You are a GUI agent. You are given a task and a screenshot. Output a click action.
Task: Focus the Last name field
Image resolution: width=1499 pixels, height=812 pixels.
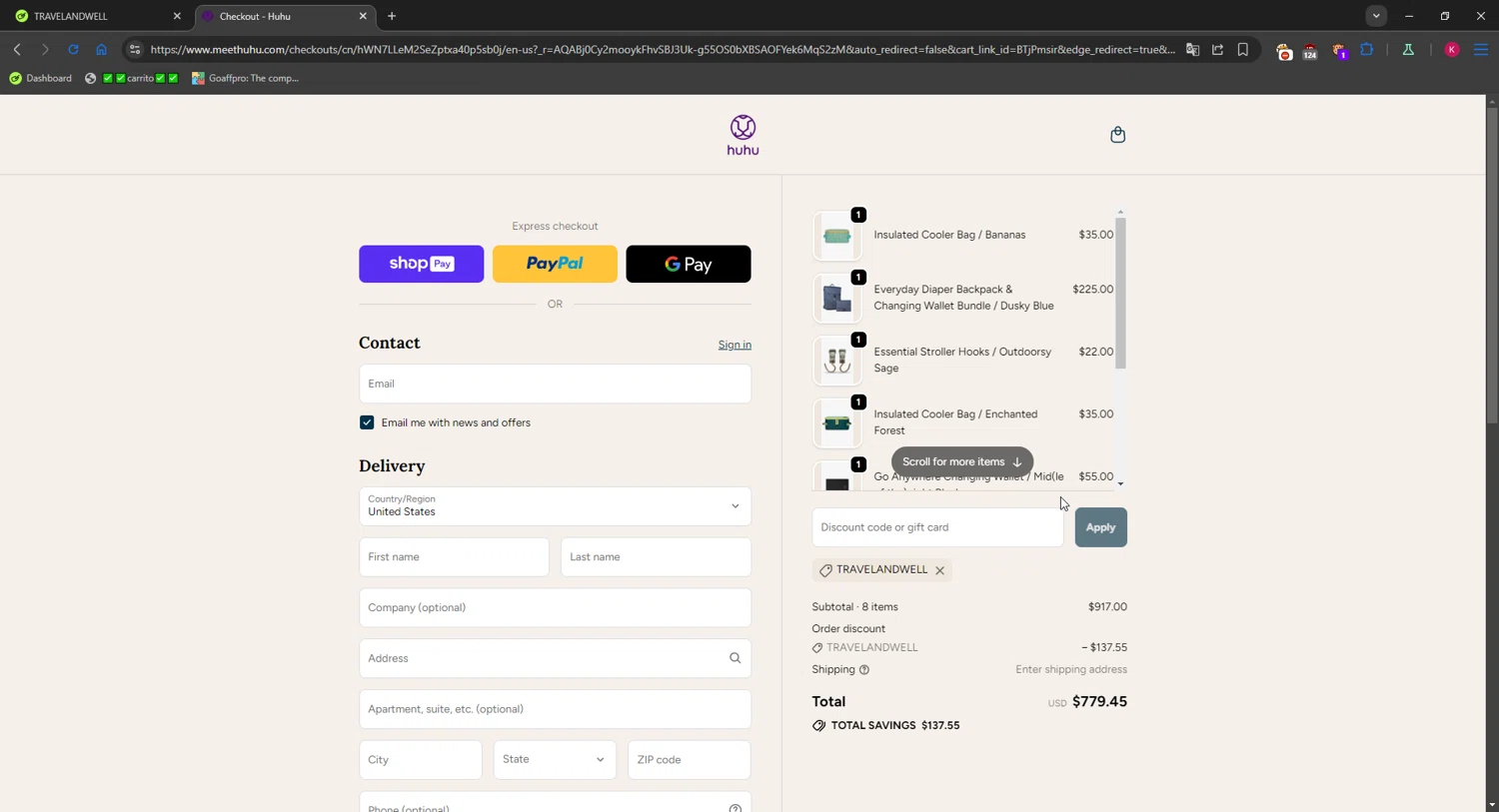[x=656, y=557]
